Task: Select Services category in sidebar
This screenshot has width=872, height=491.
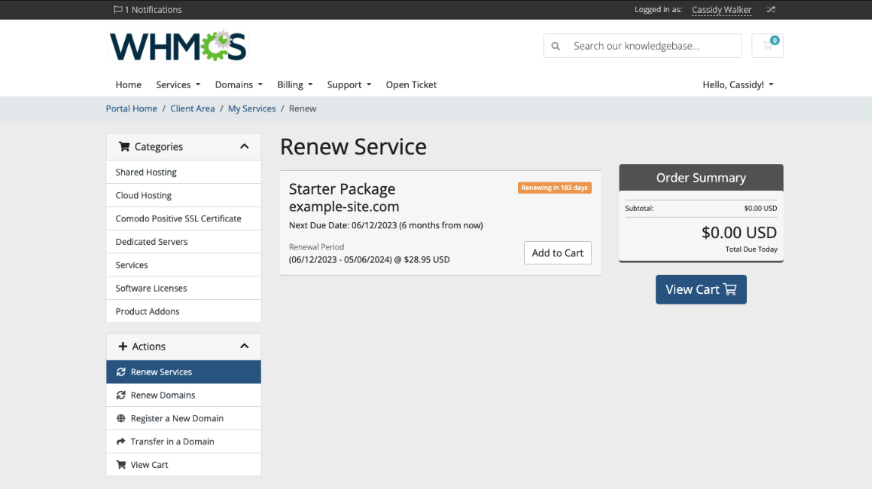Action: click(184, 265)
